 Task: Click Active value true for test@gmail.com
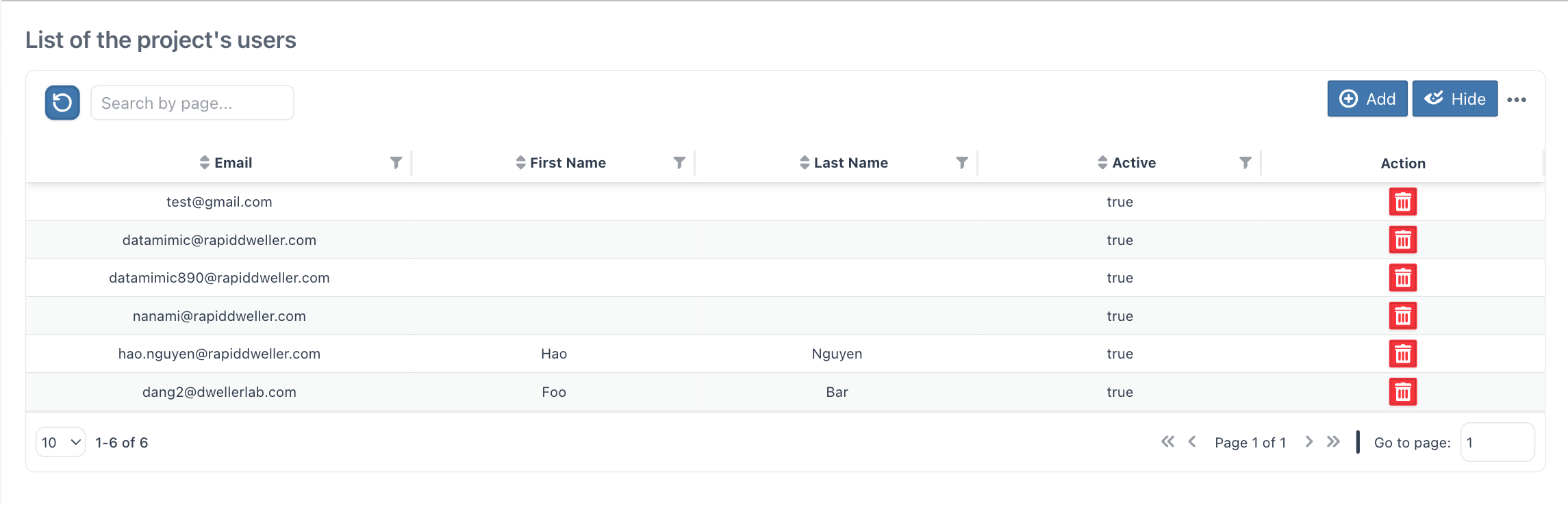click(x=1120, y=202)
